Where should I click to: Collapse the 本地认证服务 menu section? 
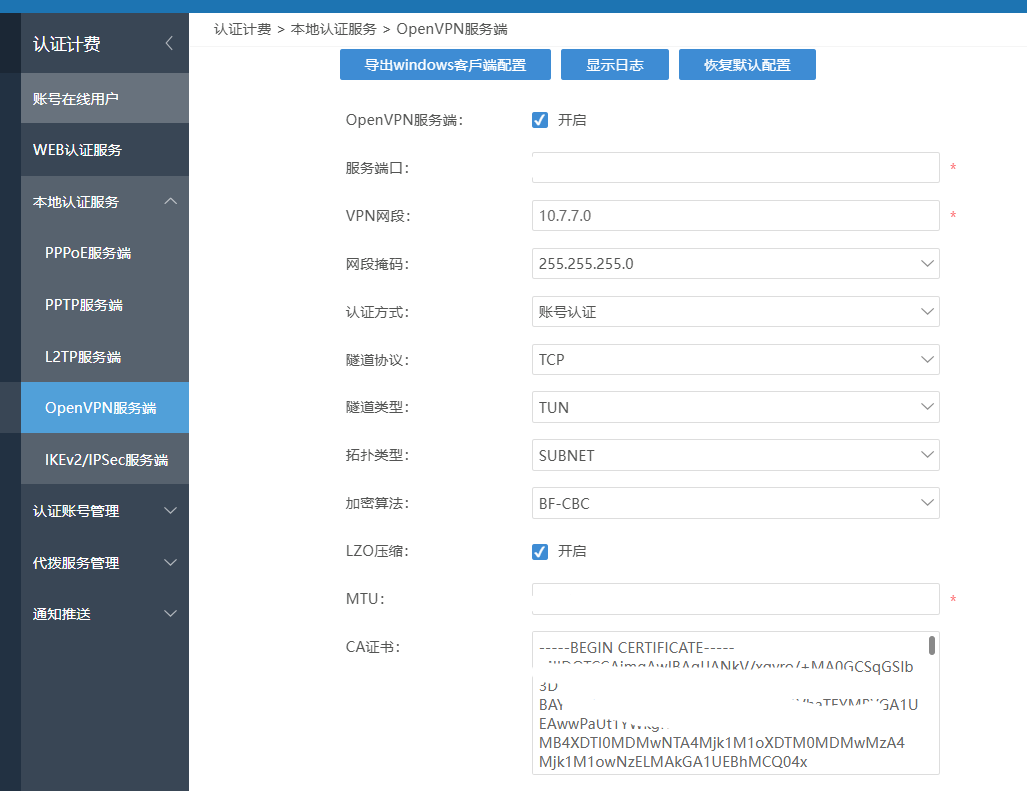(170, 202)
